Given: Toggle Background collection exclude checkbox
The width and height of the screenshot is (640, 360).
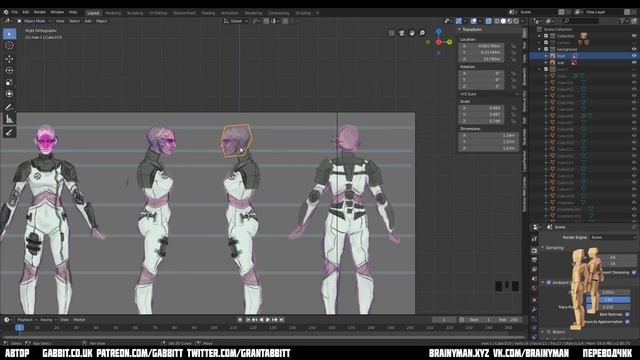Looking at the screenshot, I should [x=546, y=49].
